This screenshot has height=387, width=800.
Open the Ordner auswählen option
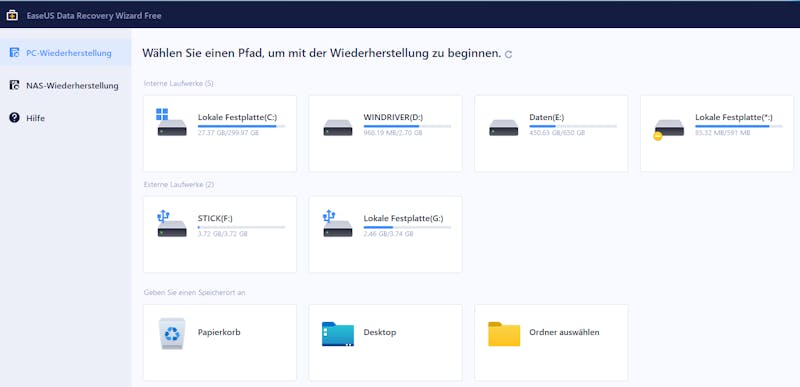[551, 342]
